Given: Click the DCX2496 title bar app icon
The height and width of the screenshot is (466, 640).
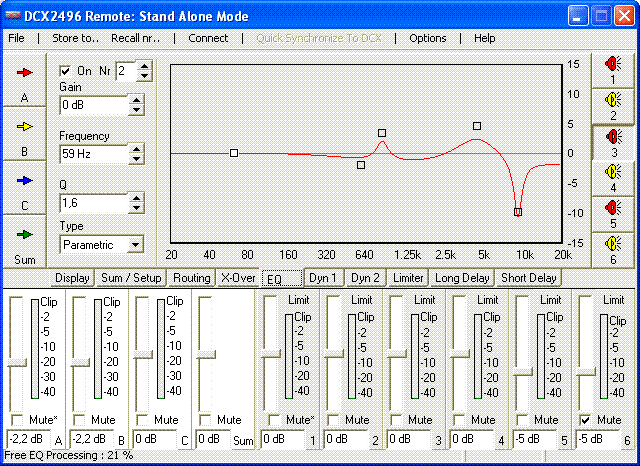Looking at the screenshot, I should (13, 16).
